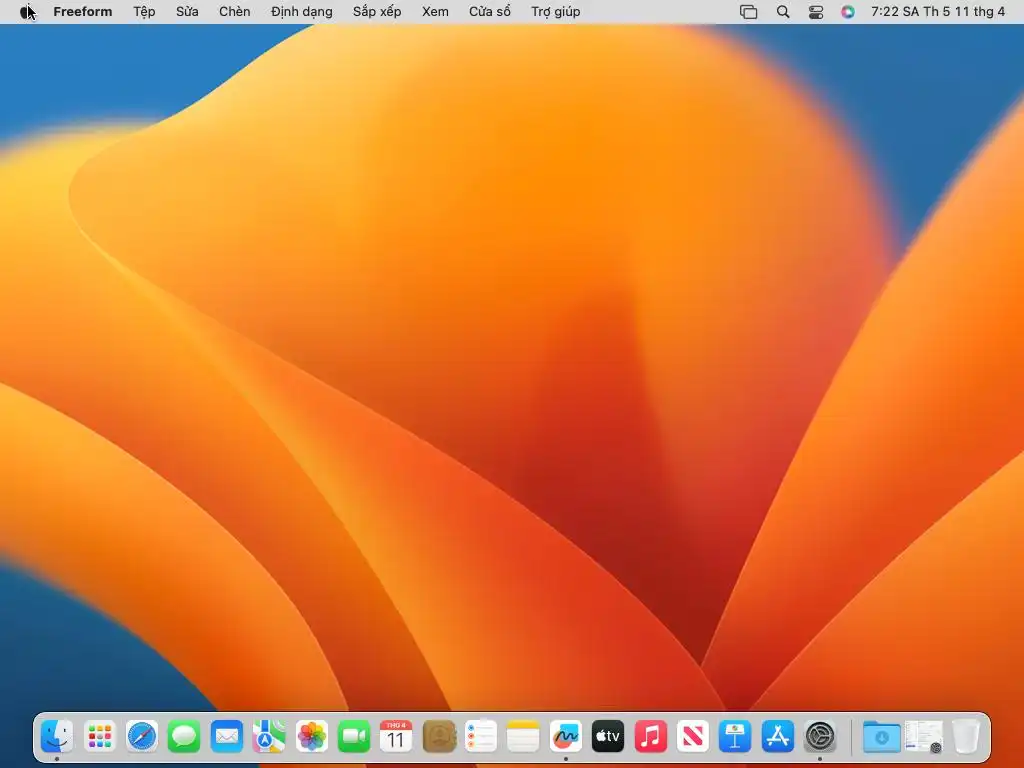Open the Trợ giúp menu

click(555, 12)
